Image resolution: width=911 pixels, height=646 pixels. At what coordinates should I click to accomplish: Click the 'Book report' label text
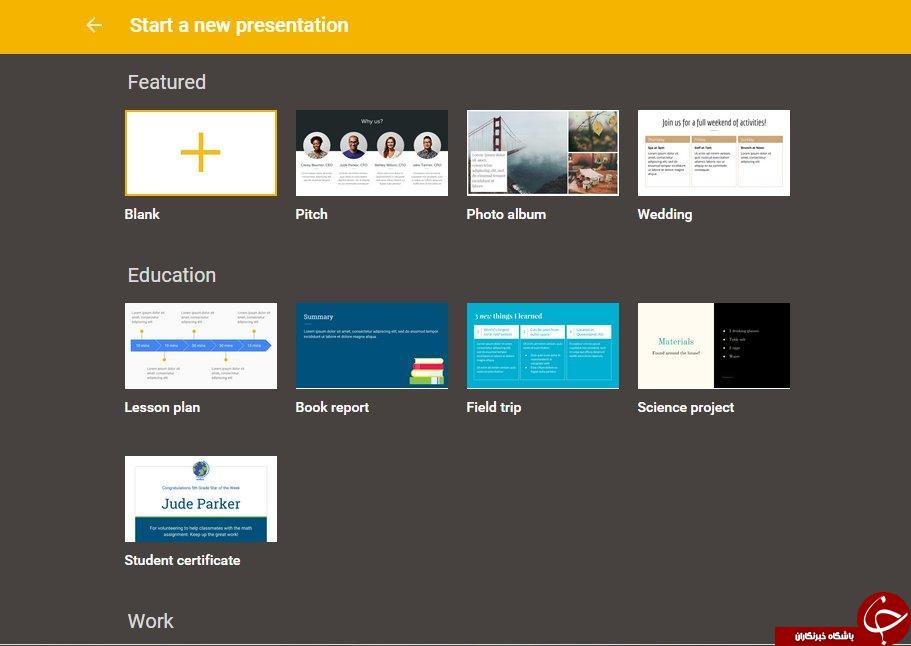pyautogui.click(x=332, y=407)
